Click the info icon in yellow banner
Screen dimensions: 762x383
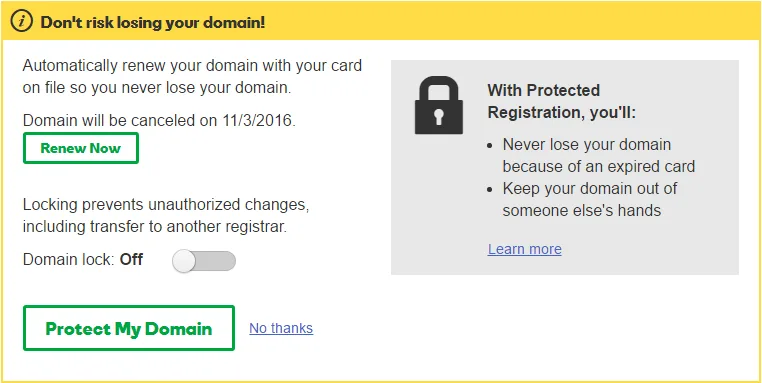click(x=21, y=22)
